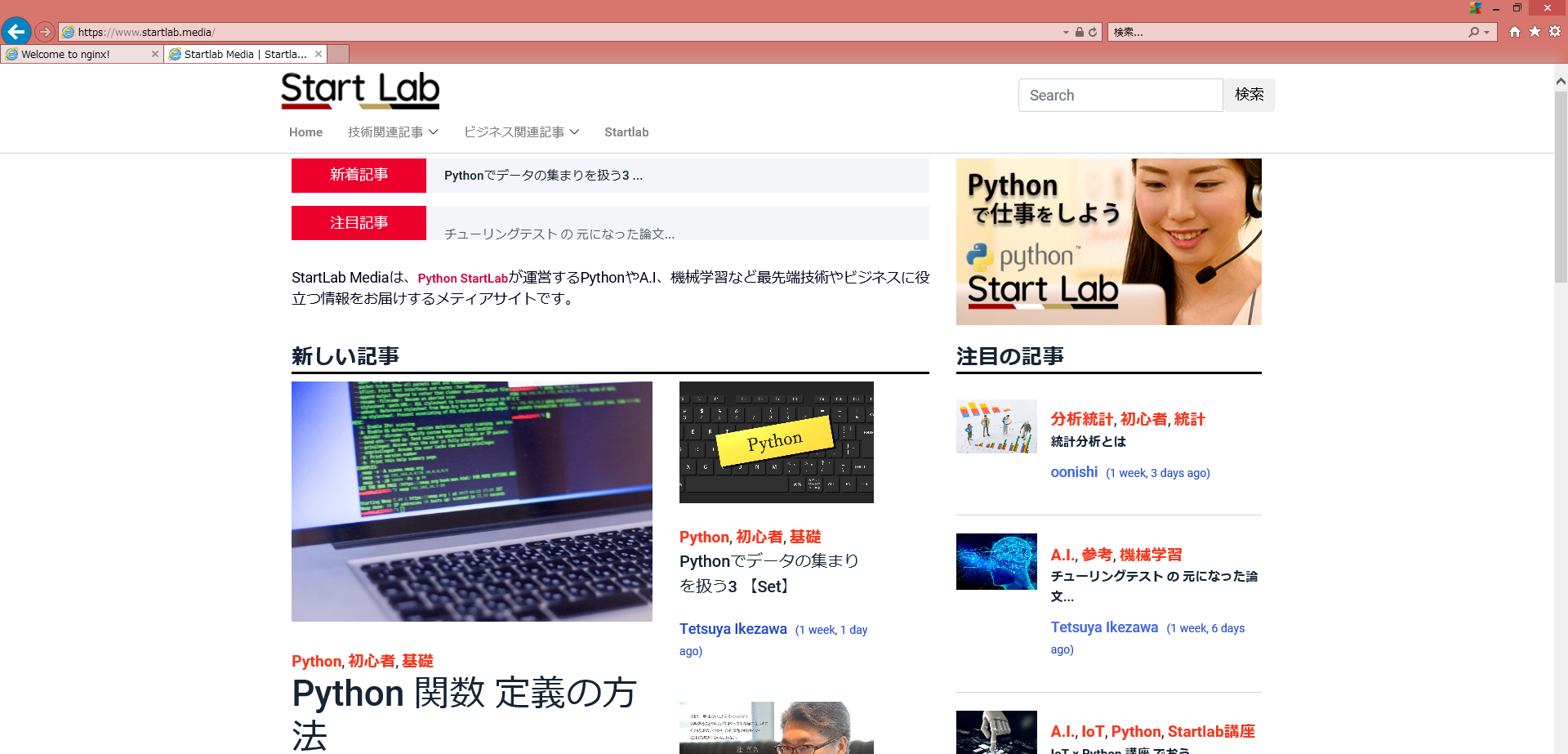Image resolution: width=1568 pixels, height=754 pixels.
Task: Open the laptop code screen article image
Action: click(472, 502)
